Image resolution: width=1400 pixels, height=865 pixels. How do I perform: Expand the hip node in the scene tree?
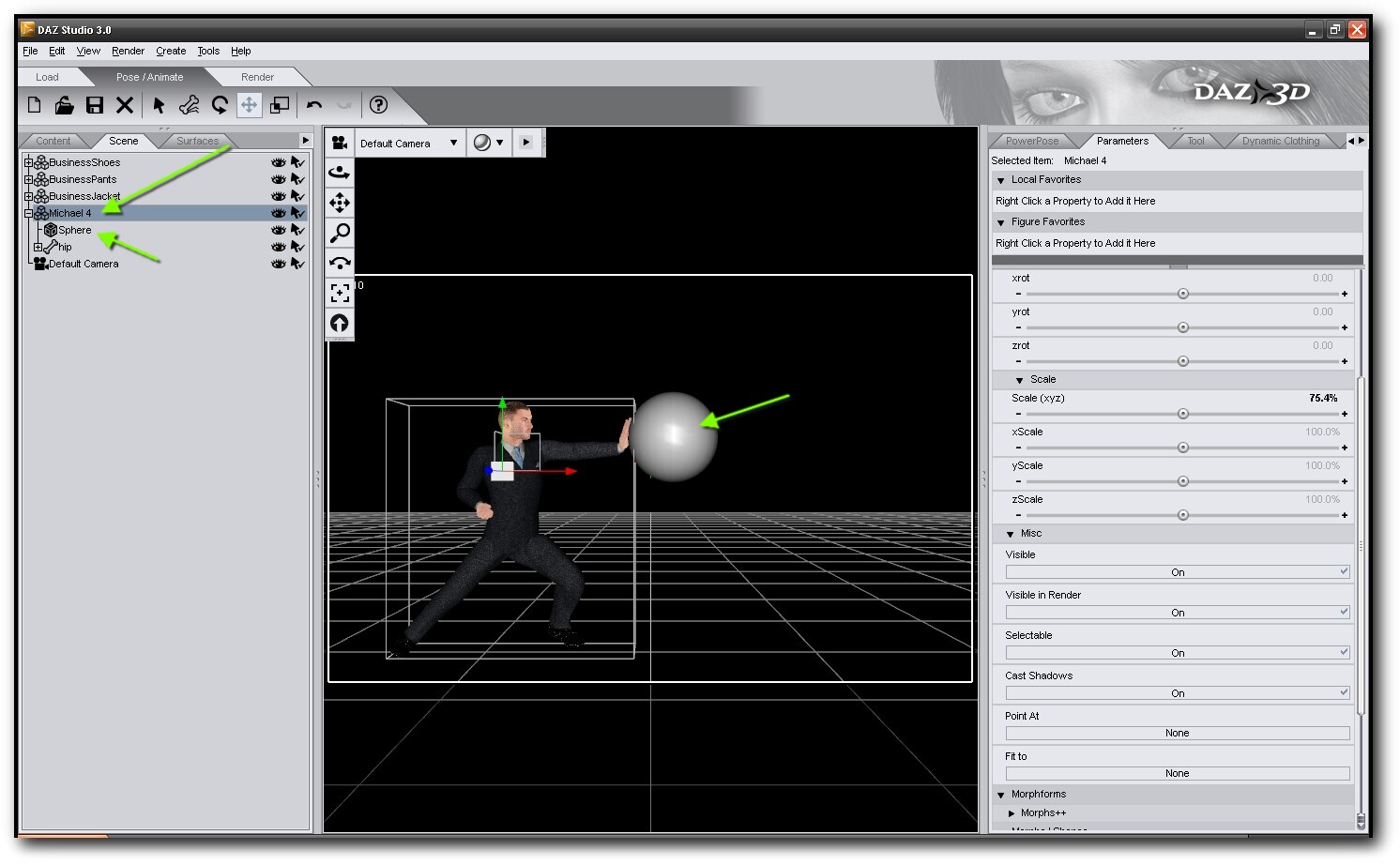click(x=38, y=247)
